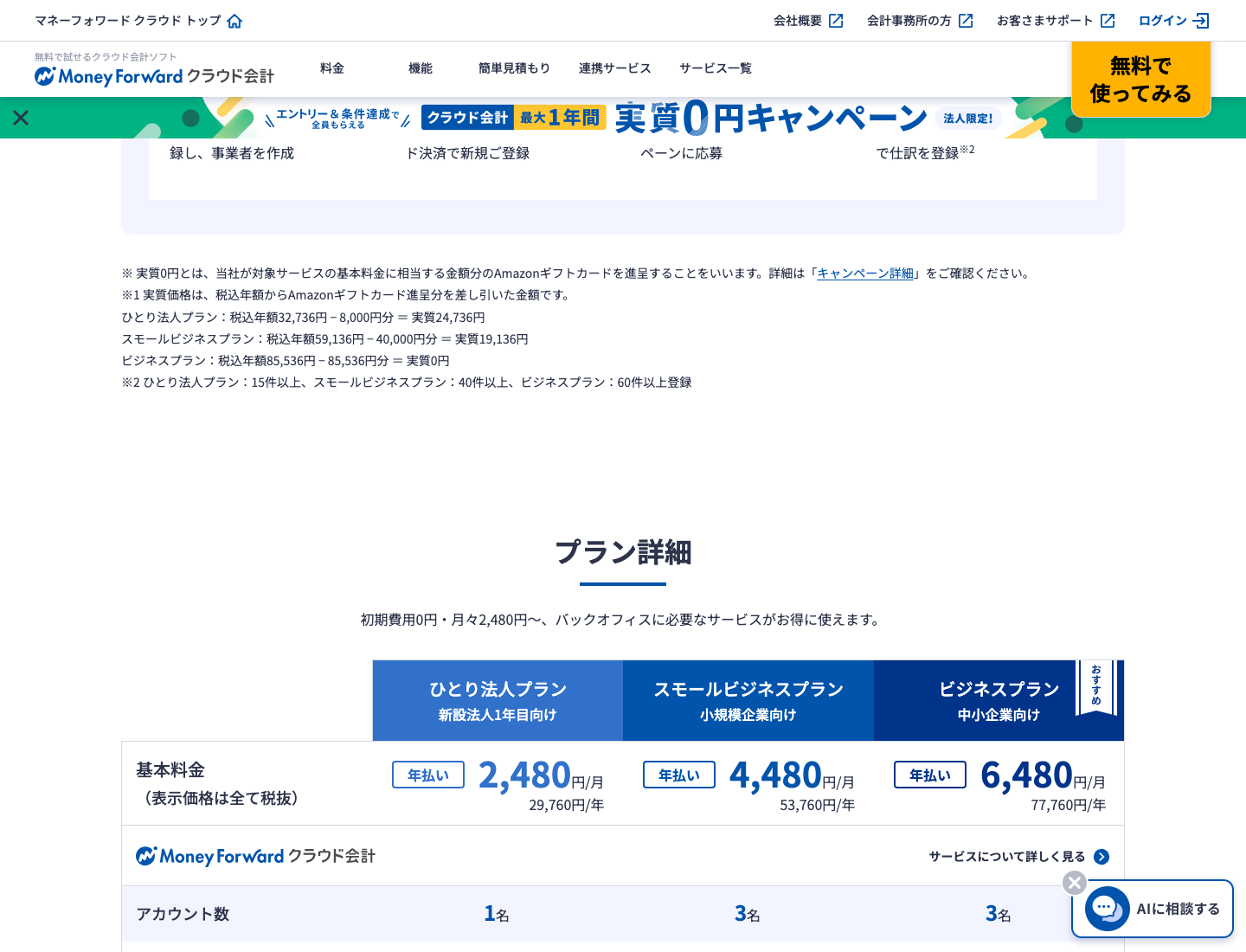Click the arrow icon beside サービスについて詳しく見る
Screen dimensions: 1246x952
1101,857
